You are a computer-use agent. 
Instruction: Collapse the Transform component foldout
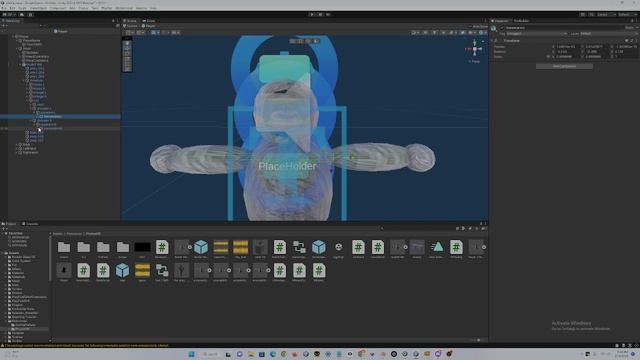tap(492, 40)
